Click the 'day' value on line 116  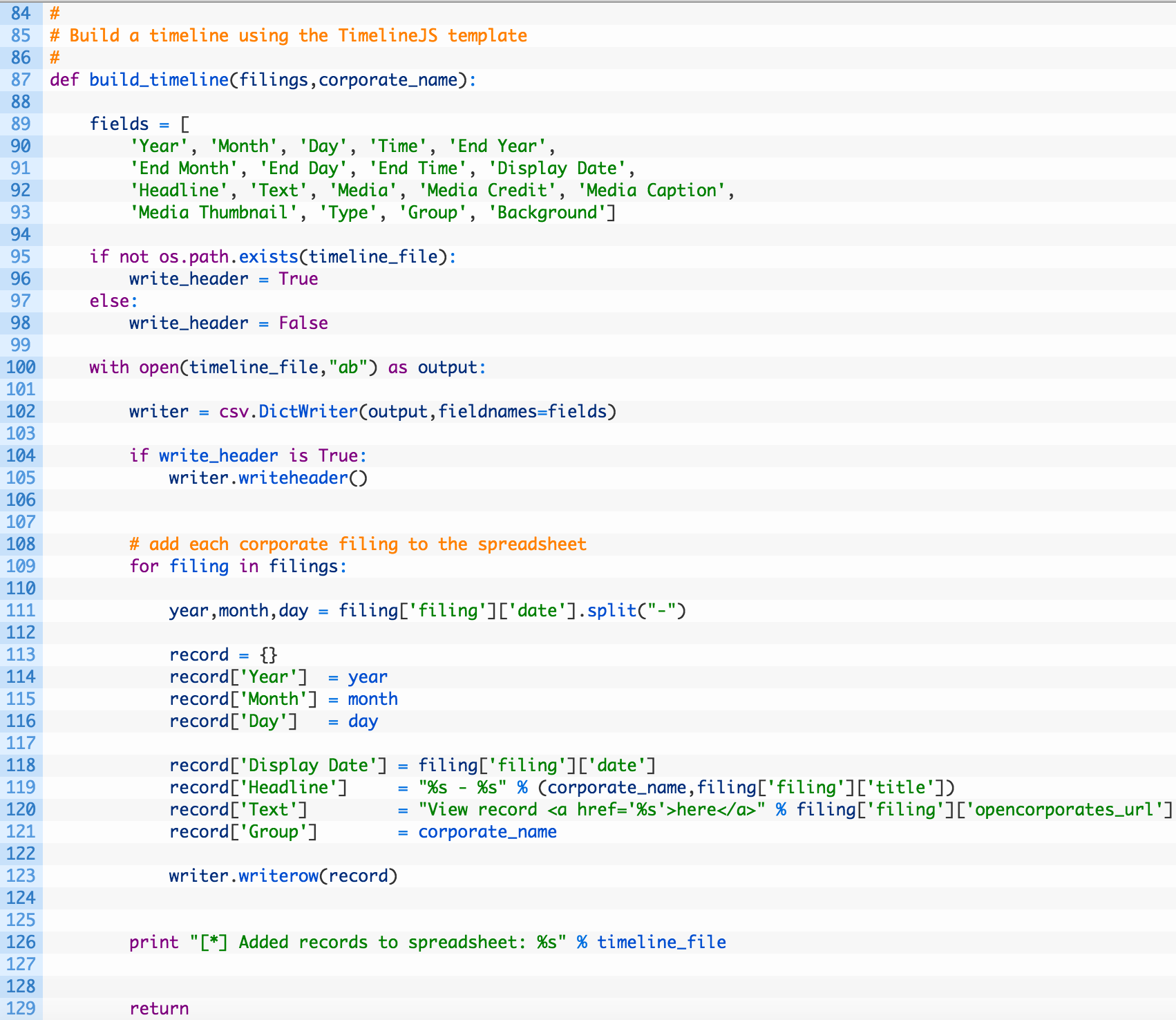point(363,721)
